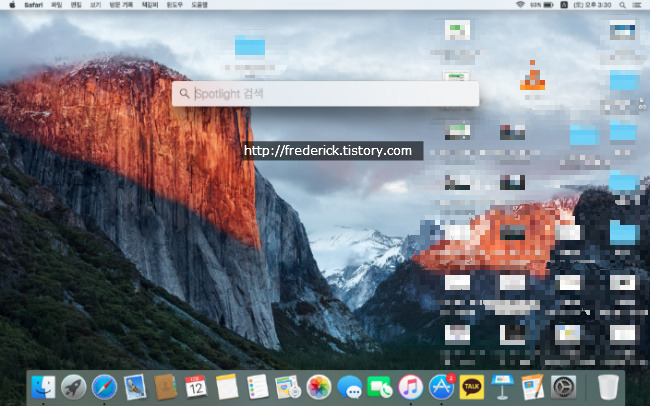Open Keynote podium icon in Dock
This screenshot has height=406, width=650.
pyautogui.click(x=502, y=387)
